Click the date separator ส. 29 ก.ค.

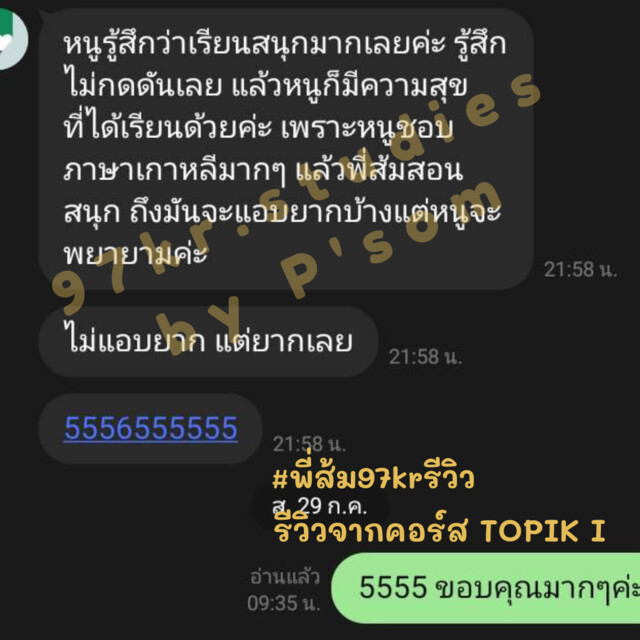320,506
